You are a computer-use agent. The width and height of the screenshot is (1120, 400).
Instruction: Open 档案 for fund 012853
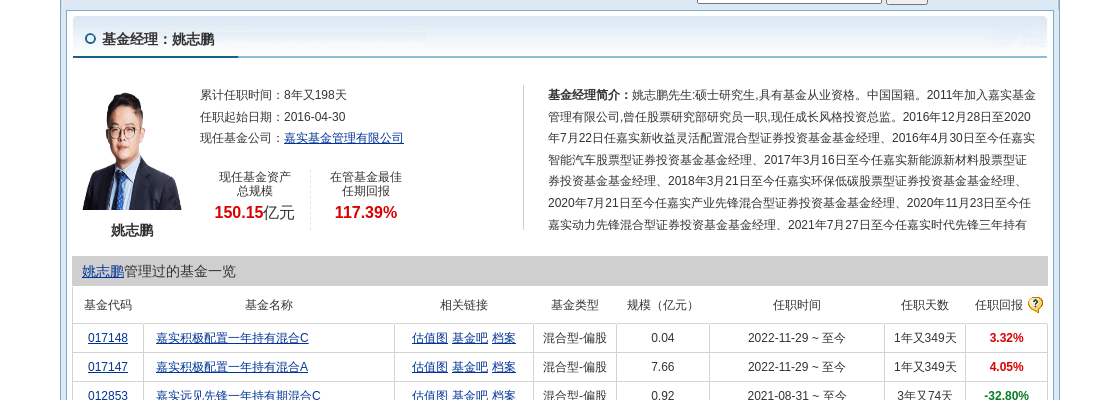tap(504, 395)
